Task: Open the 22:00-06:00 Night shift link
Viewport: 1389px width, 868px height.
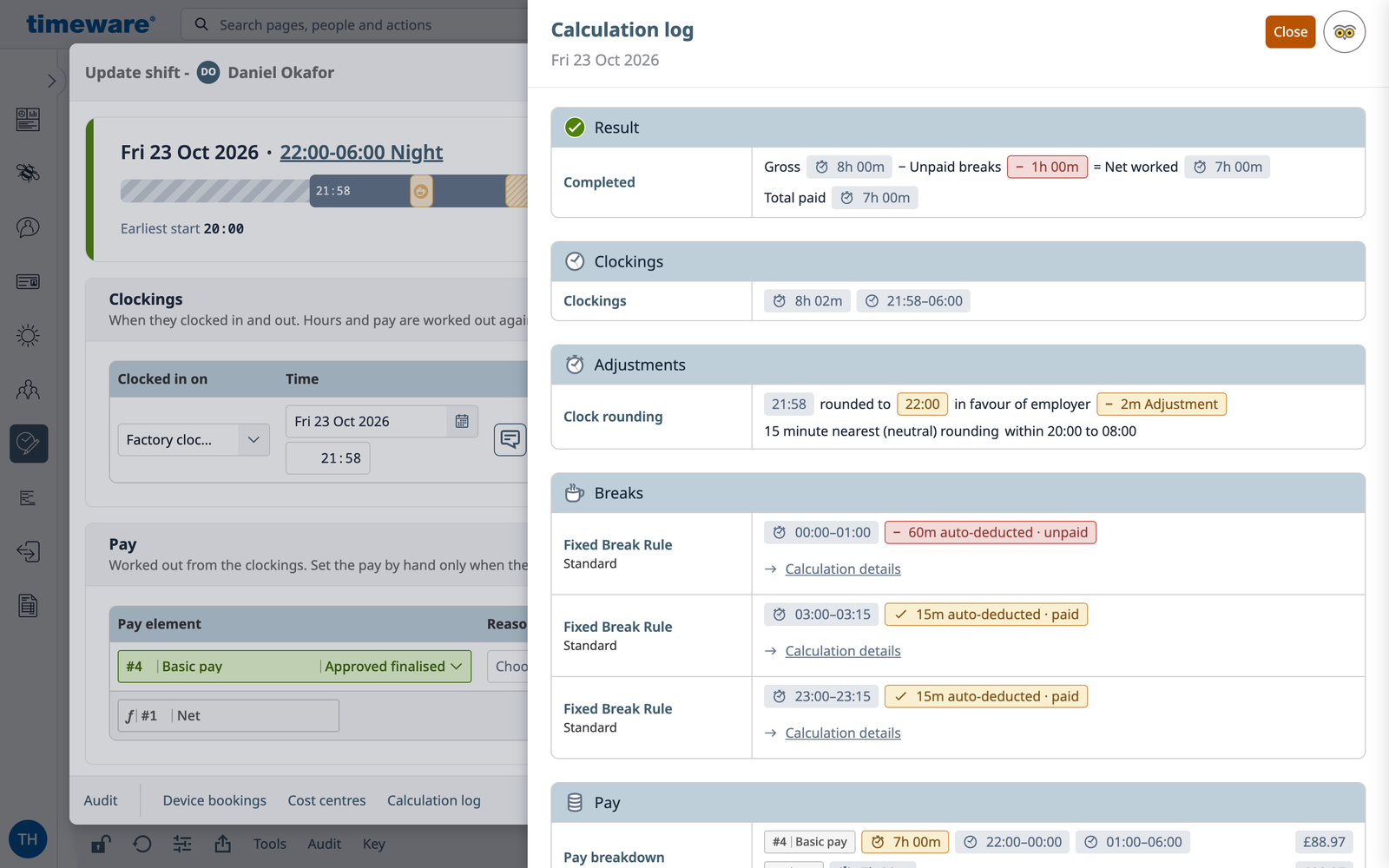Action: tap(361, 152)
